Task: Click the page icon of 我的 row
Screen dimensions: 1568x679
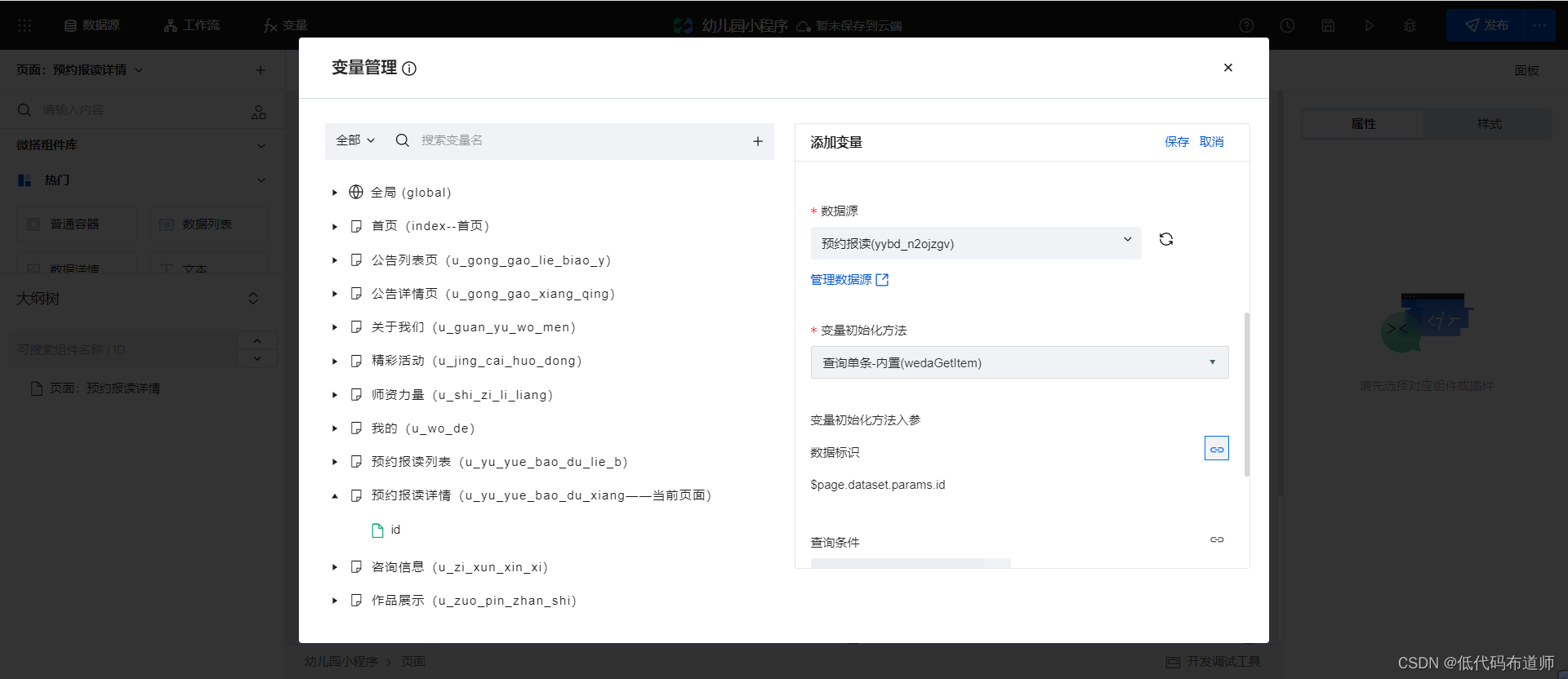Action: 356,428
